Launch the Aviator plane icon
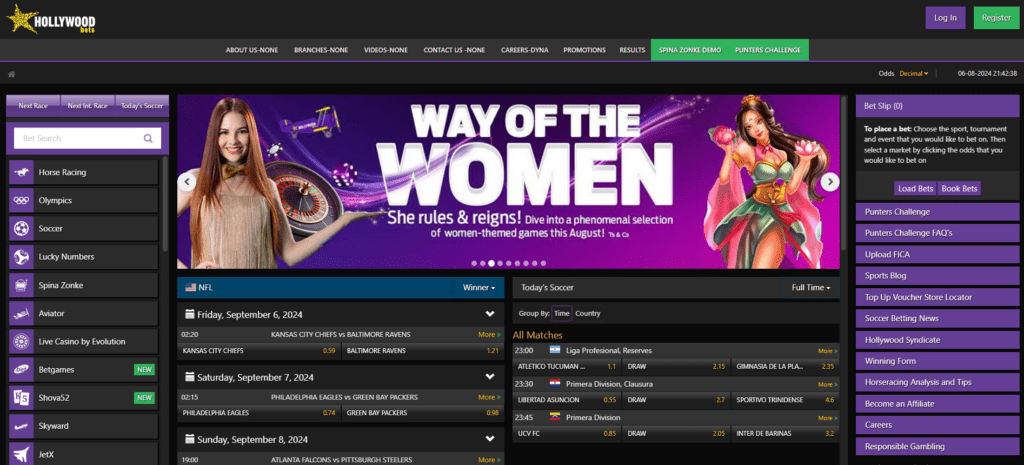This screenshot has width=1024, height=465. 22,313
